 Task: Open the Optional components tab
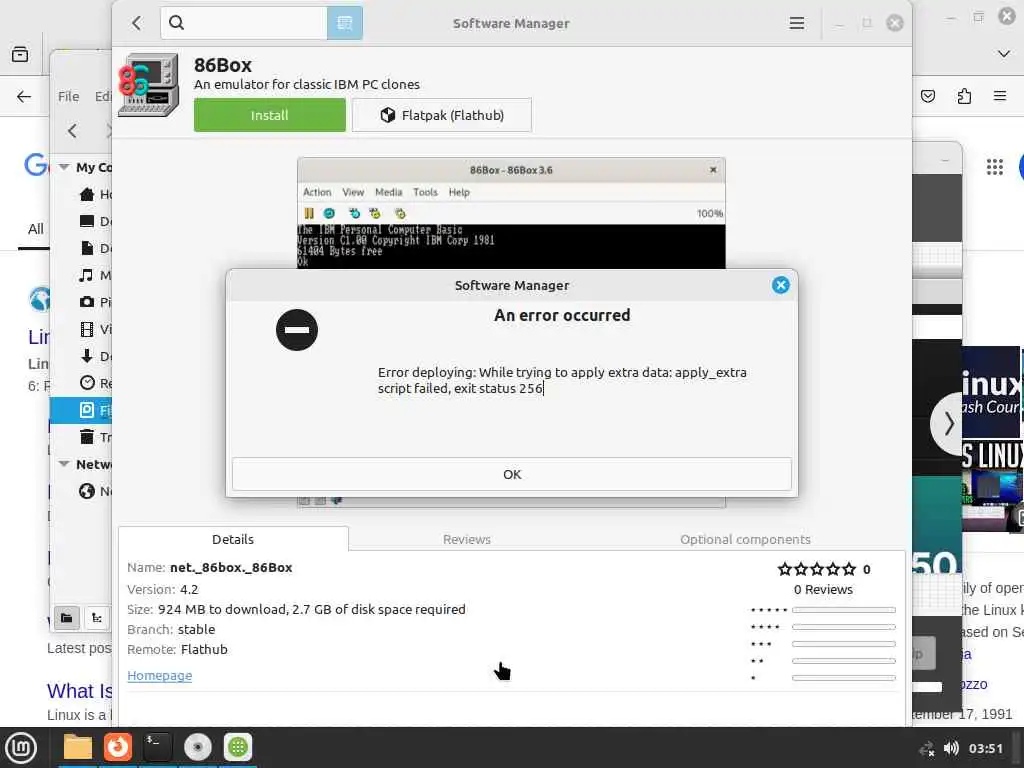pos(745,539)
